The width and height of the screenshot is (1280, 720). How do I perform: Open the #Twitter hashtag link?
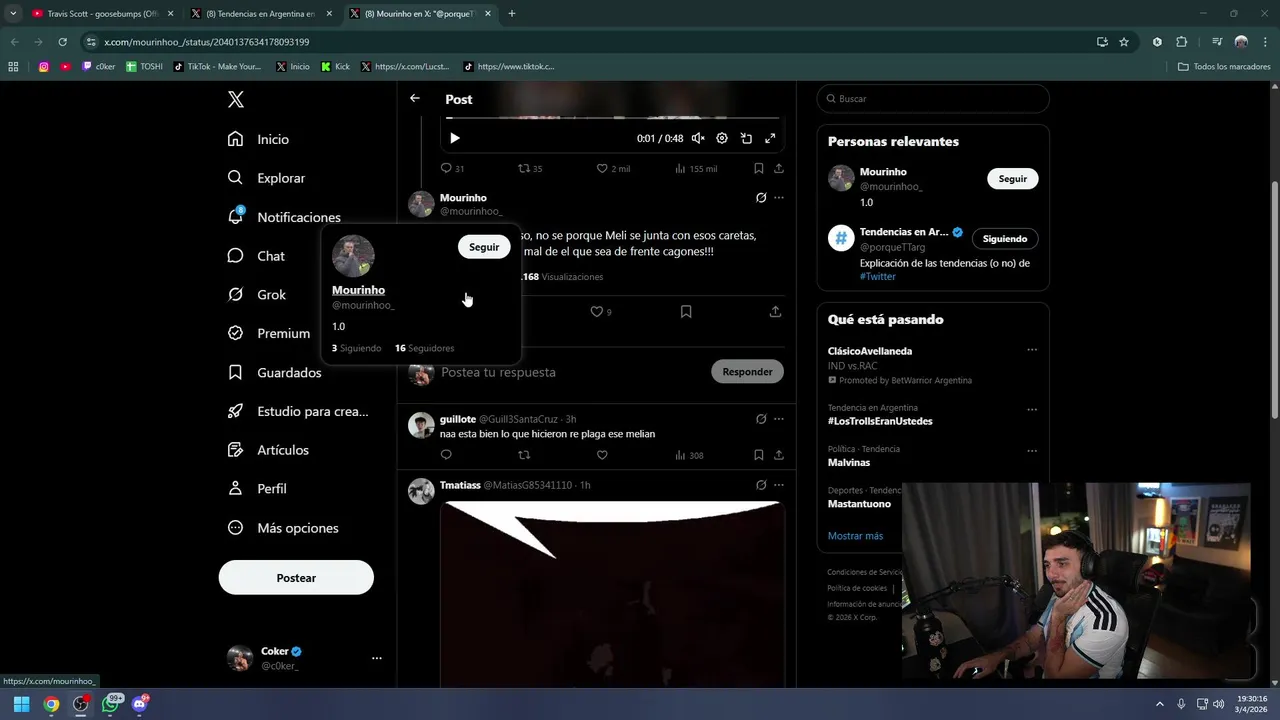click(x=878, y=276)
